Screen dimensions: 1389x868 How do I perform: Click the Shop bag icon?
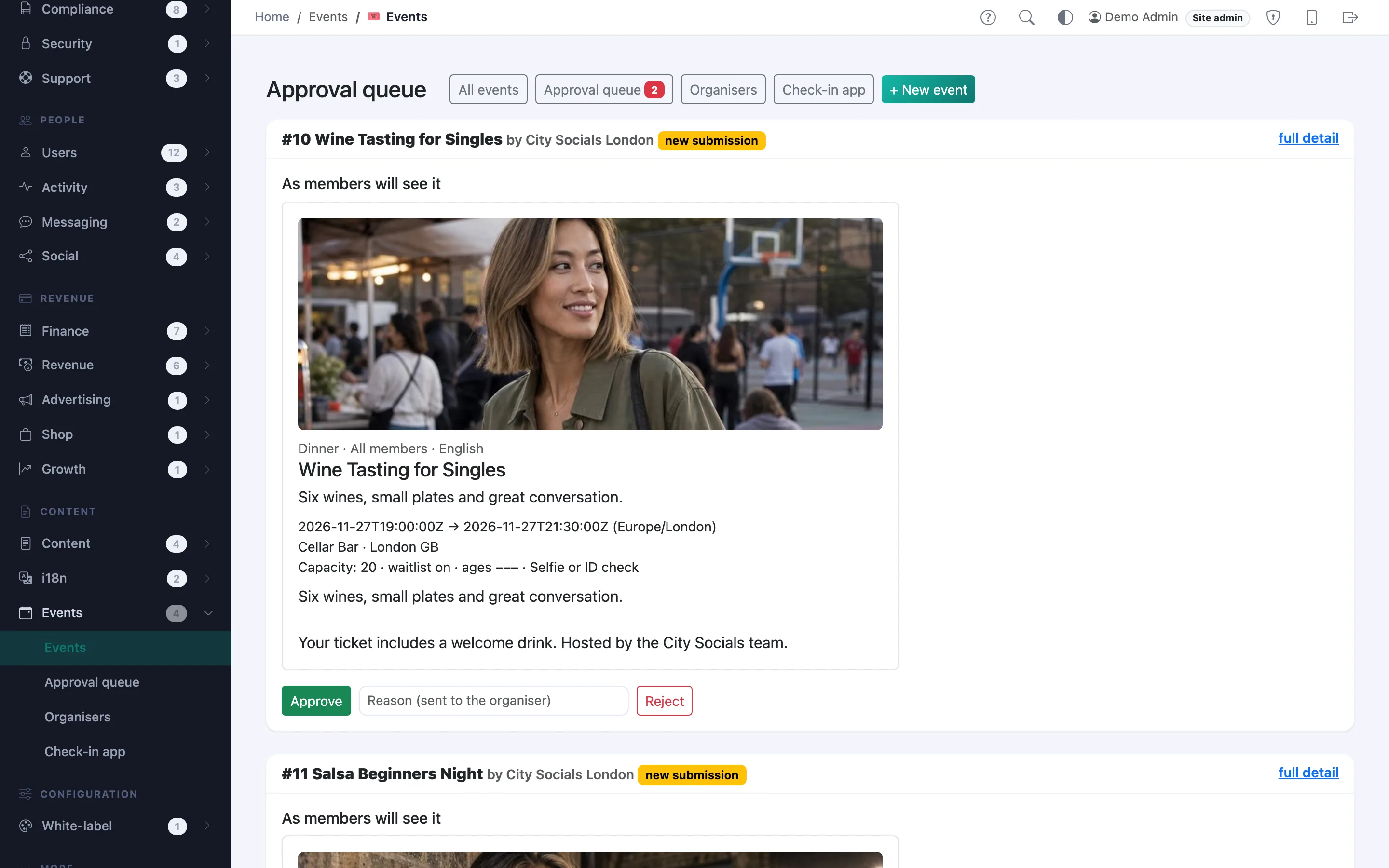(x=25, y=434)
